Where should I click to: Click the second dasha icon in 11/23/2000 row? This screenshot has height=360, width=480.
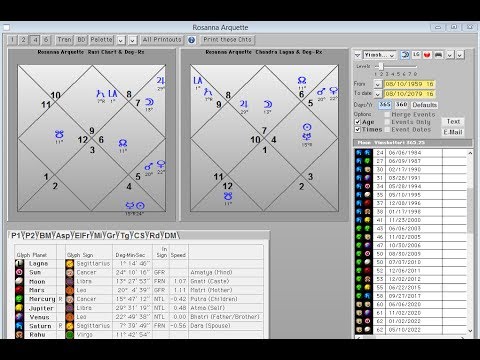coord(367,220)
